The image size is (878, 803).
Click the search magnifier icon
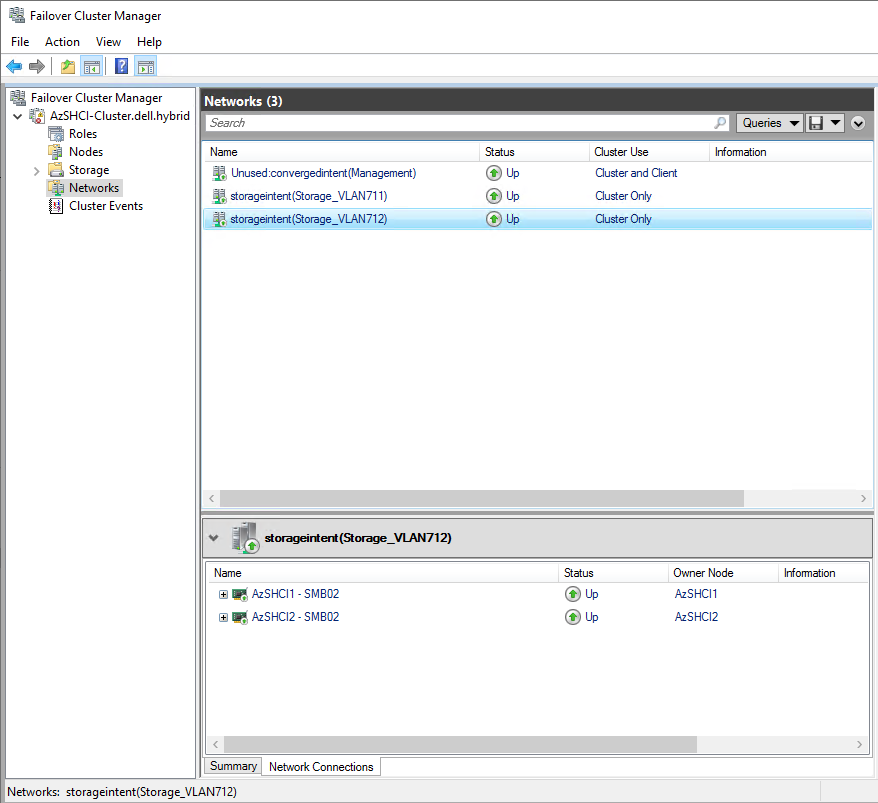pos(721,123)
